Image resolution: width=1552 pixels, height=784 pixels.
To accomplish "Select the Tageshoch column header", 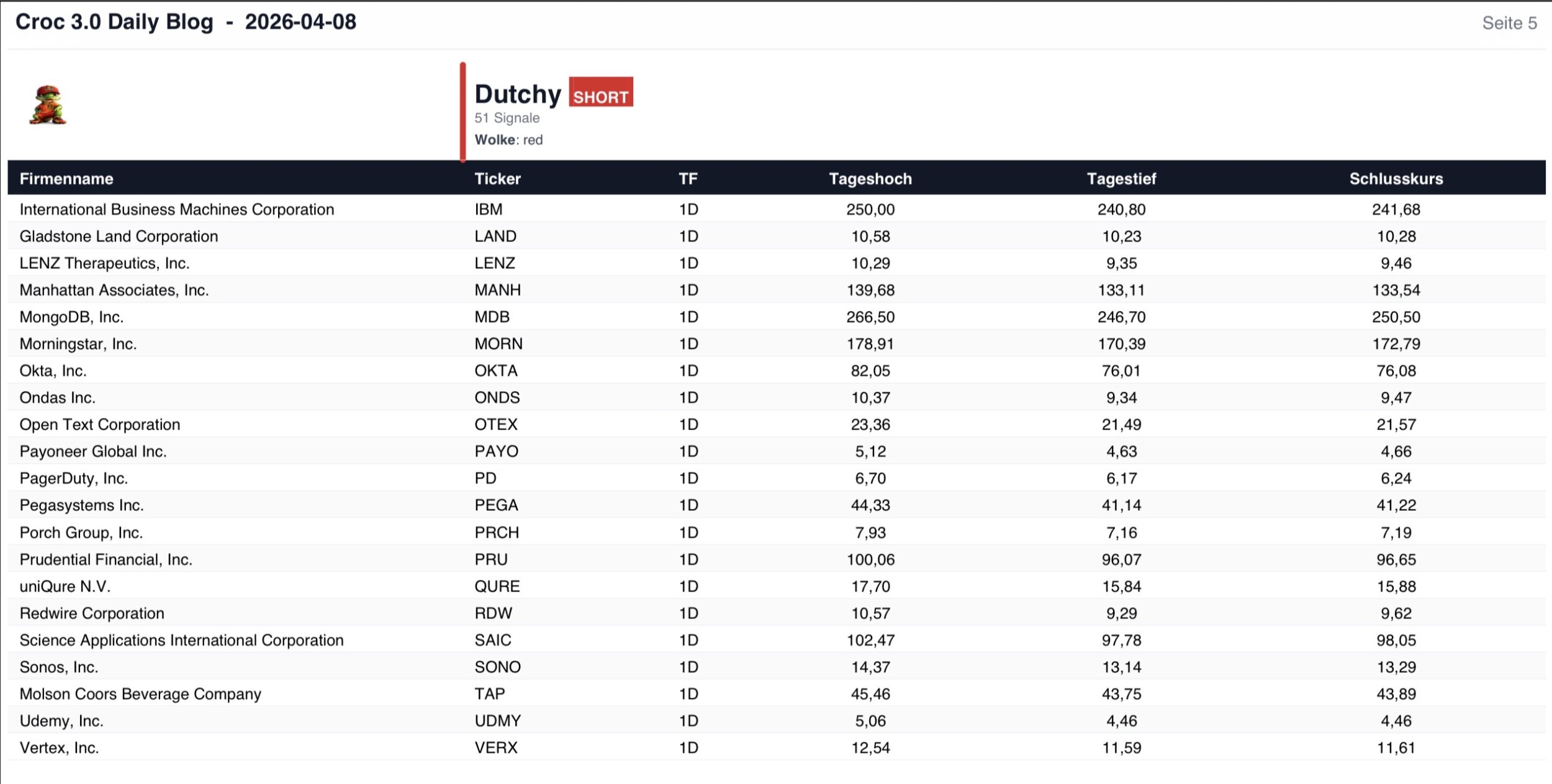I will pyautogui.click(x=870, y=179).
